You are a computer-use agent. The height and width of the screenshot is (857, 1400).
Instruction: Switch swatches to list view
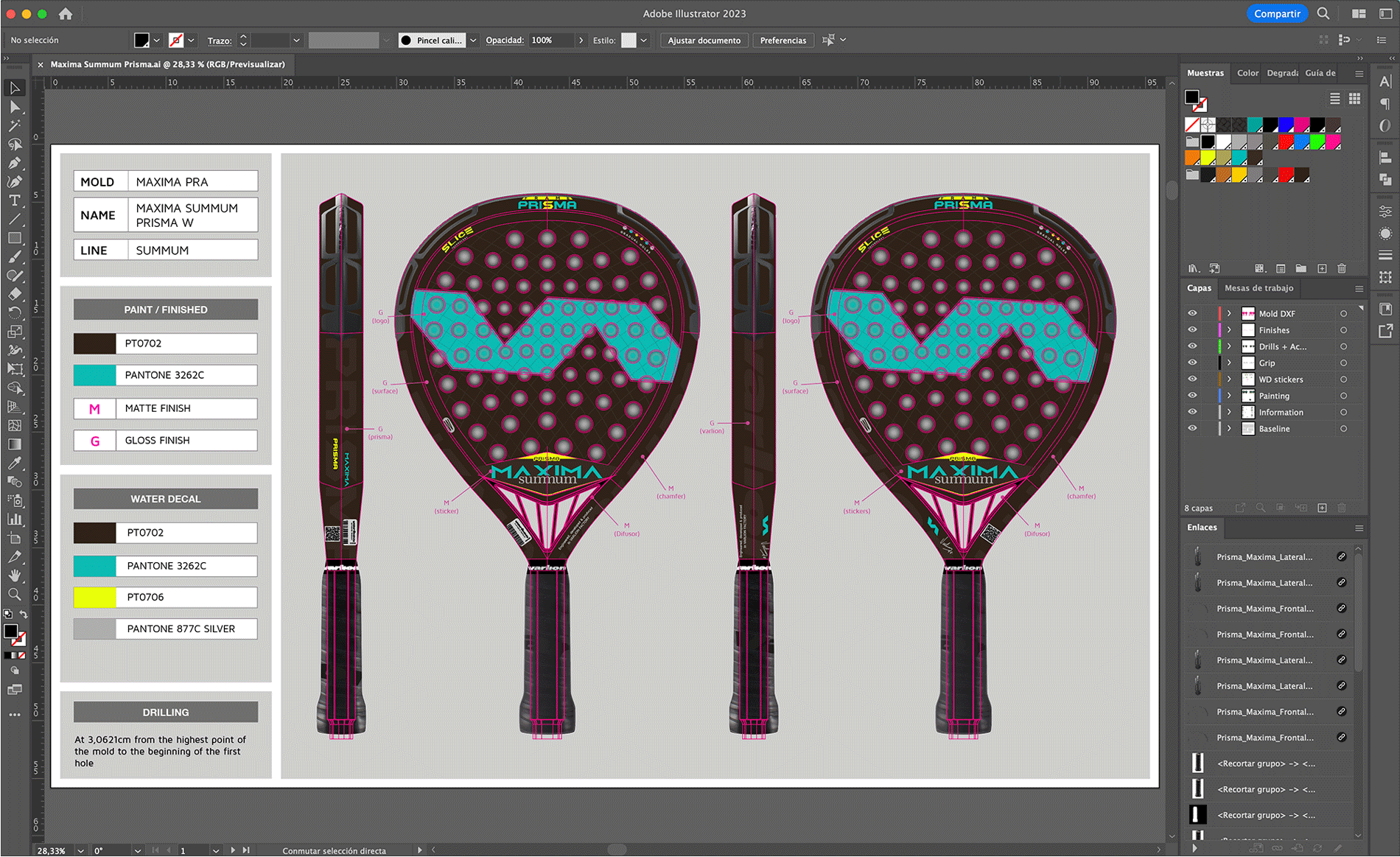pyautogui.click(x=1334, y=98)
